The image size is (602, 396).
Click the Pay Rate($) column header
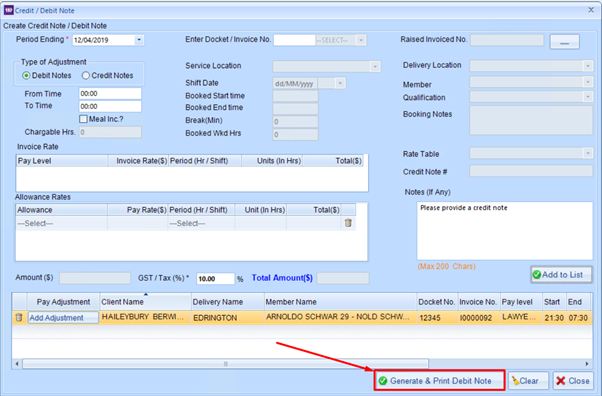click(x=137, y=210)
